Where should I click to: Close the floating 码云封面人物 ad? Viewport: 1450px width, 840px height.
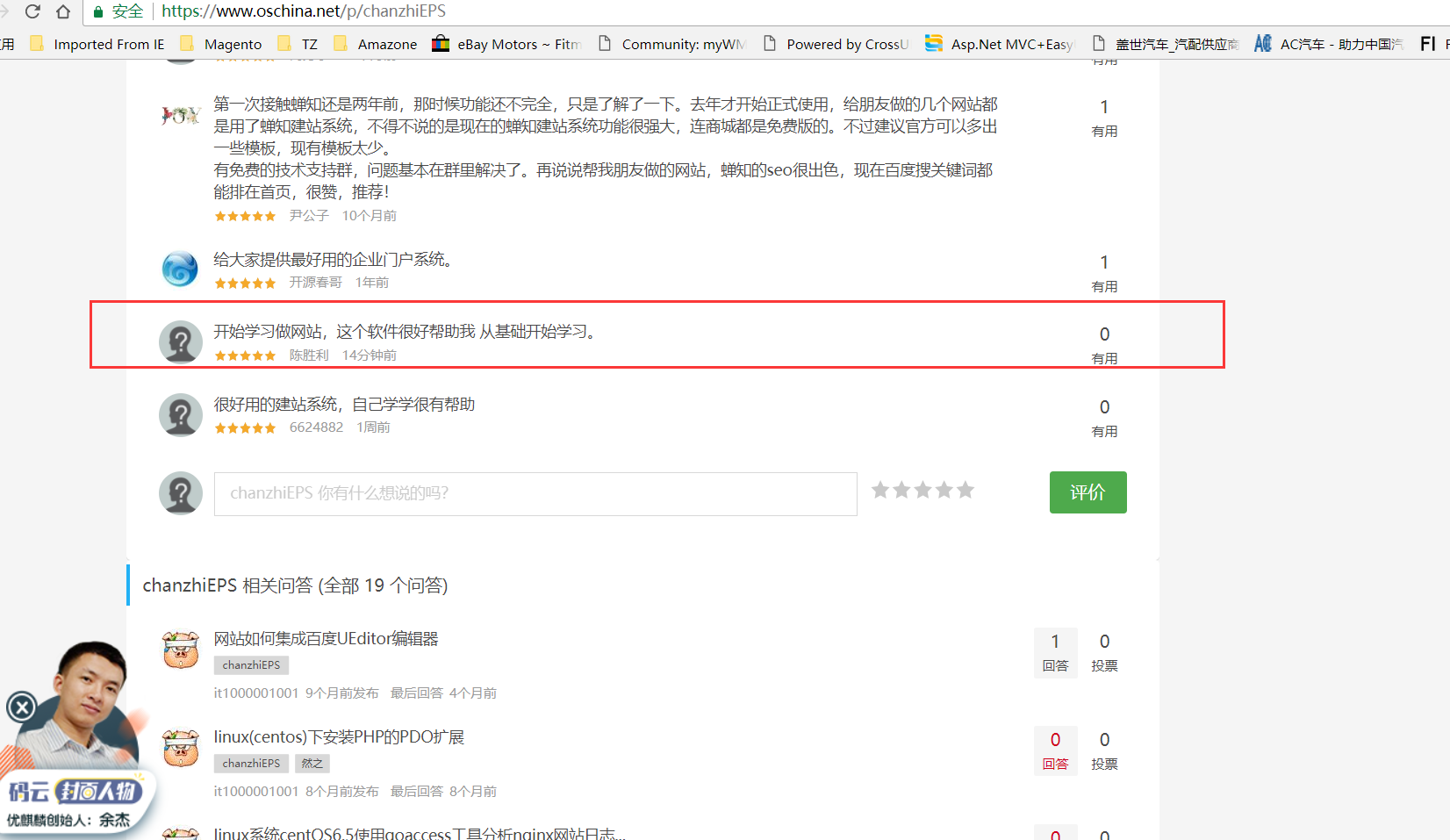pos(22,707)
